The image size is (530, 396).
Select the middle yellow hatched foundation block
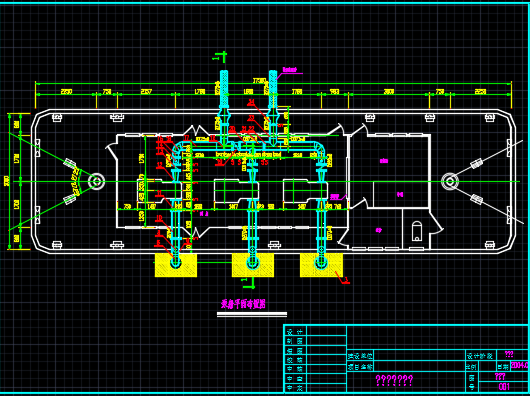pyautogui.click(x=253, y=265)
